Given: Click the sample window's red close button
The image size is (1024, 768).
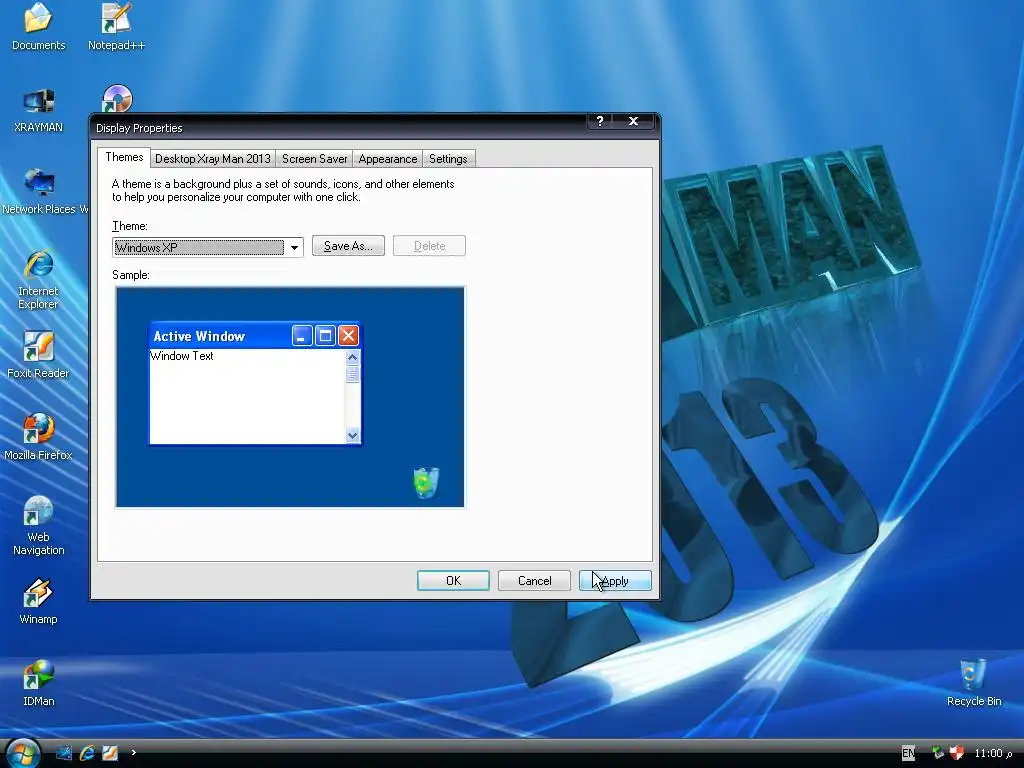Looking at the screenshot, I should tap(348, 336).
